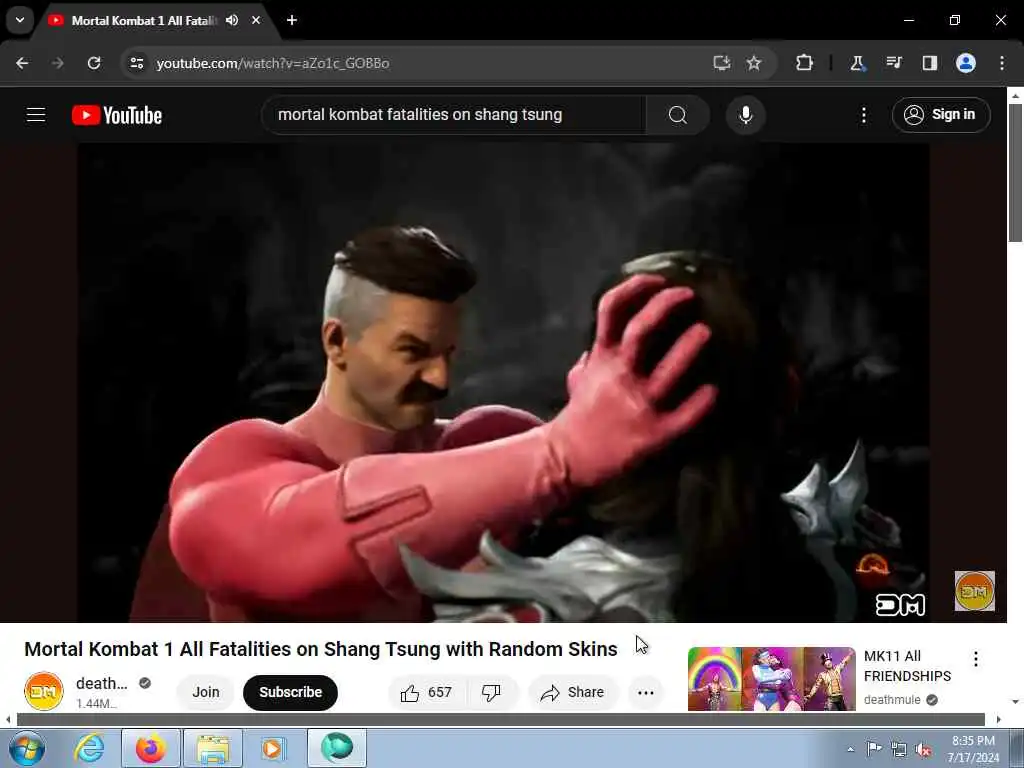Click the scroll-right arrow of horizontal scrollbar
The height and width of the screenshot is (768, 1024).
pos(999,720)
